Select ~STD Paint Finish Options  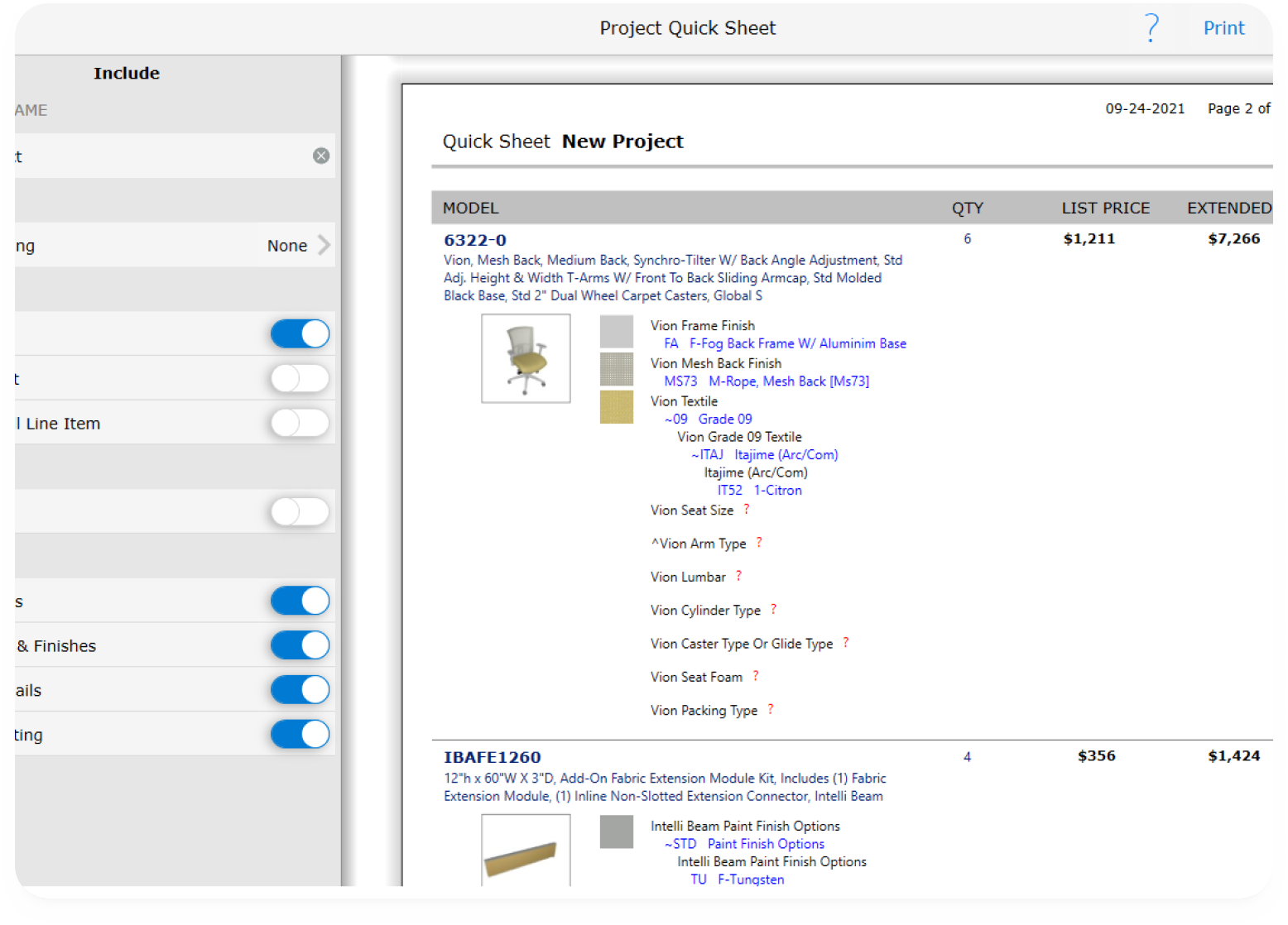point(744,844)
